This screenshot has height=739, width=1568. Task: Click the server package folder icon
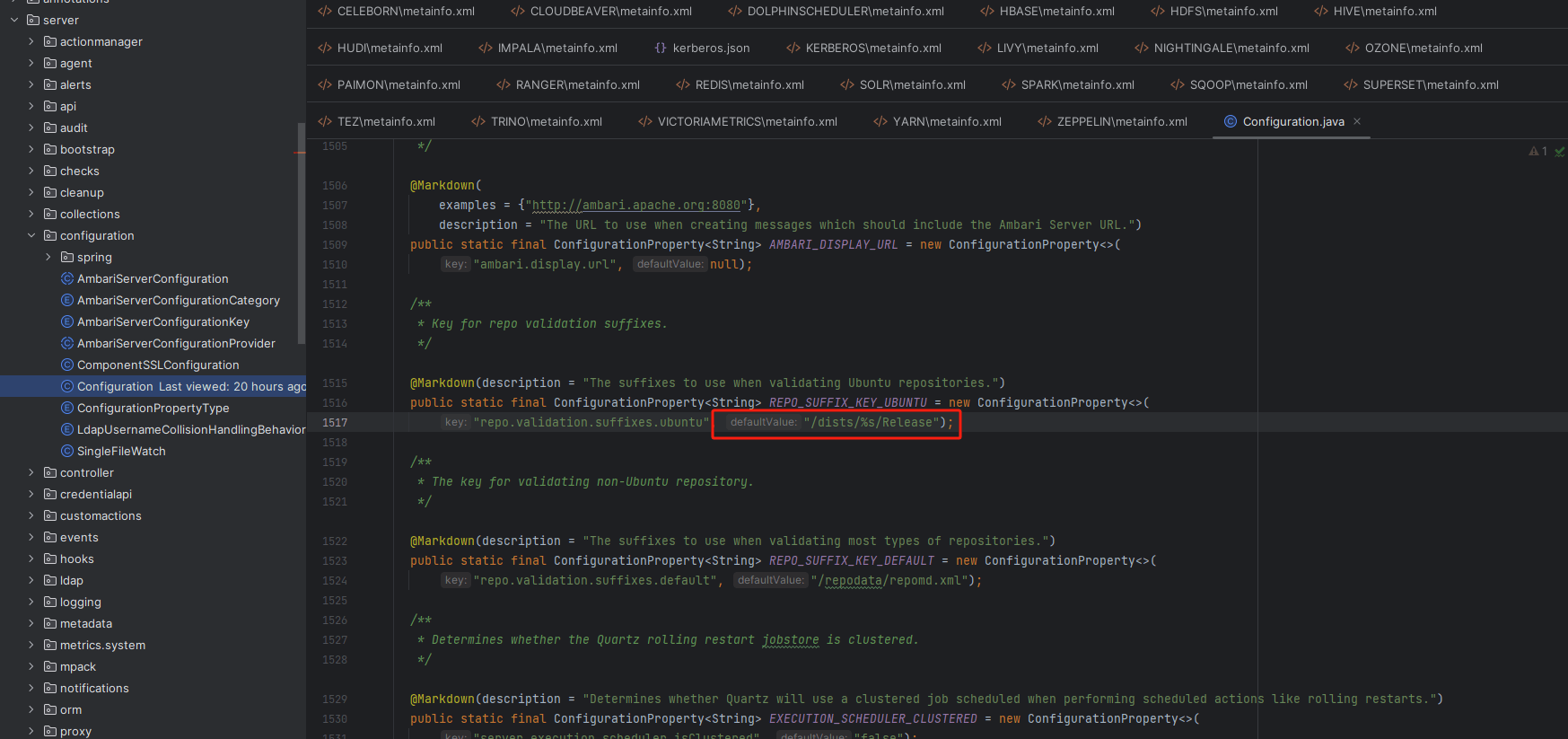(x=33, y=20)
